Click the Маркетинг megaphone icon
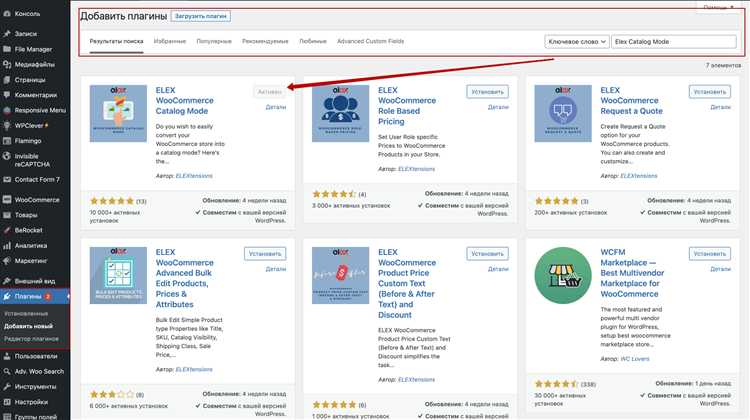The image size is (750, 420). (x=7, y=261)
